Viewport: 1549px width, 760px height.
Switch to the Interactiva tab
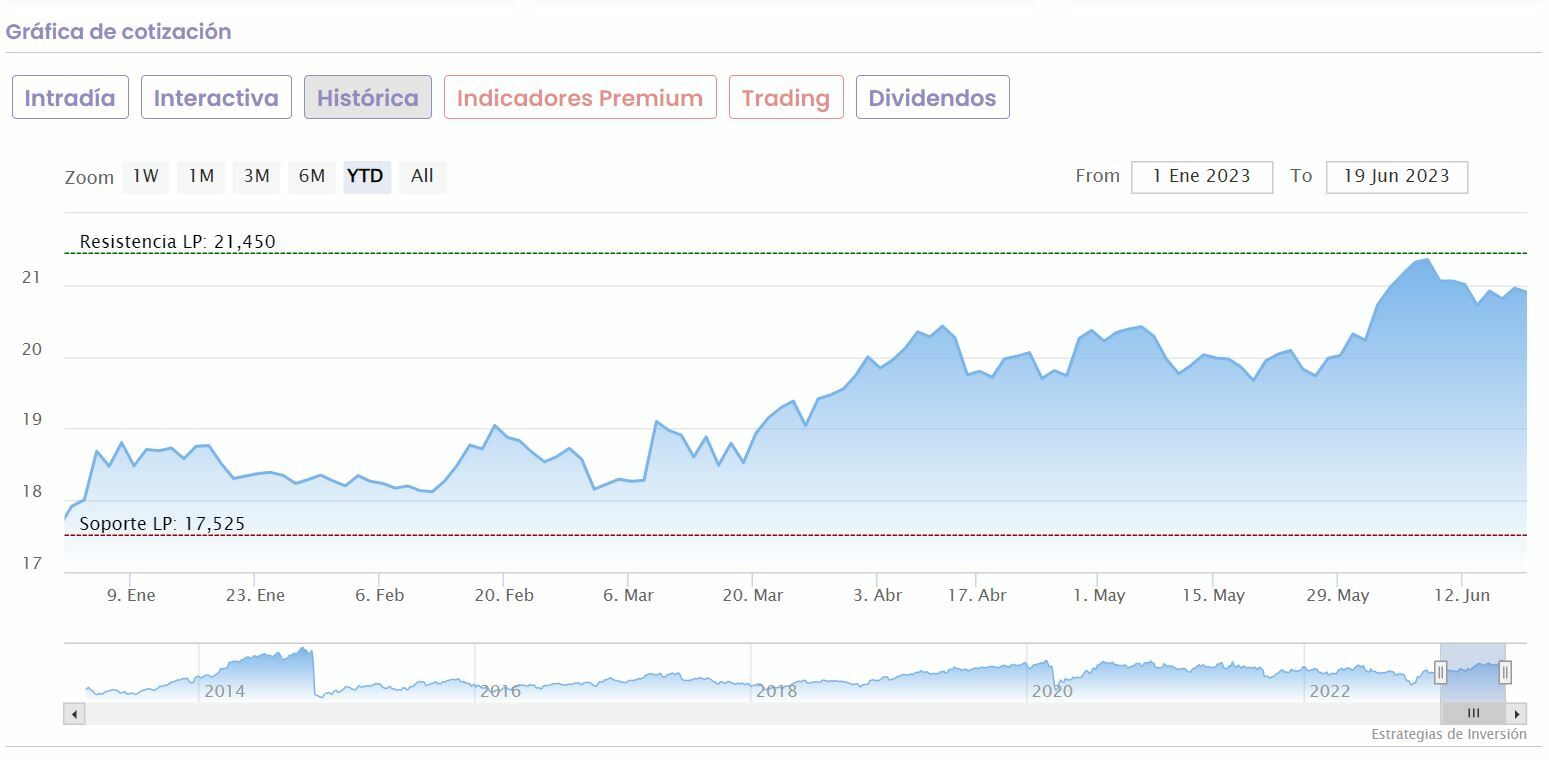click(x=216, y=98)
